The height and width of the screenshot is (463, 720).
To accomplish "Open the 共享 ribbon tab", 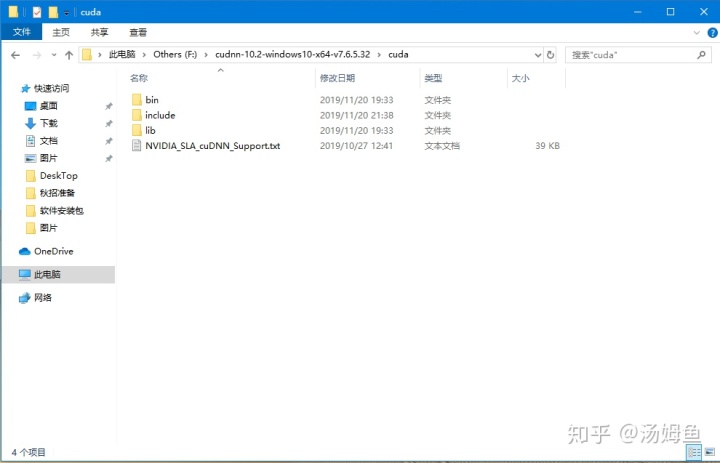I will point(99,32).
